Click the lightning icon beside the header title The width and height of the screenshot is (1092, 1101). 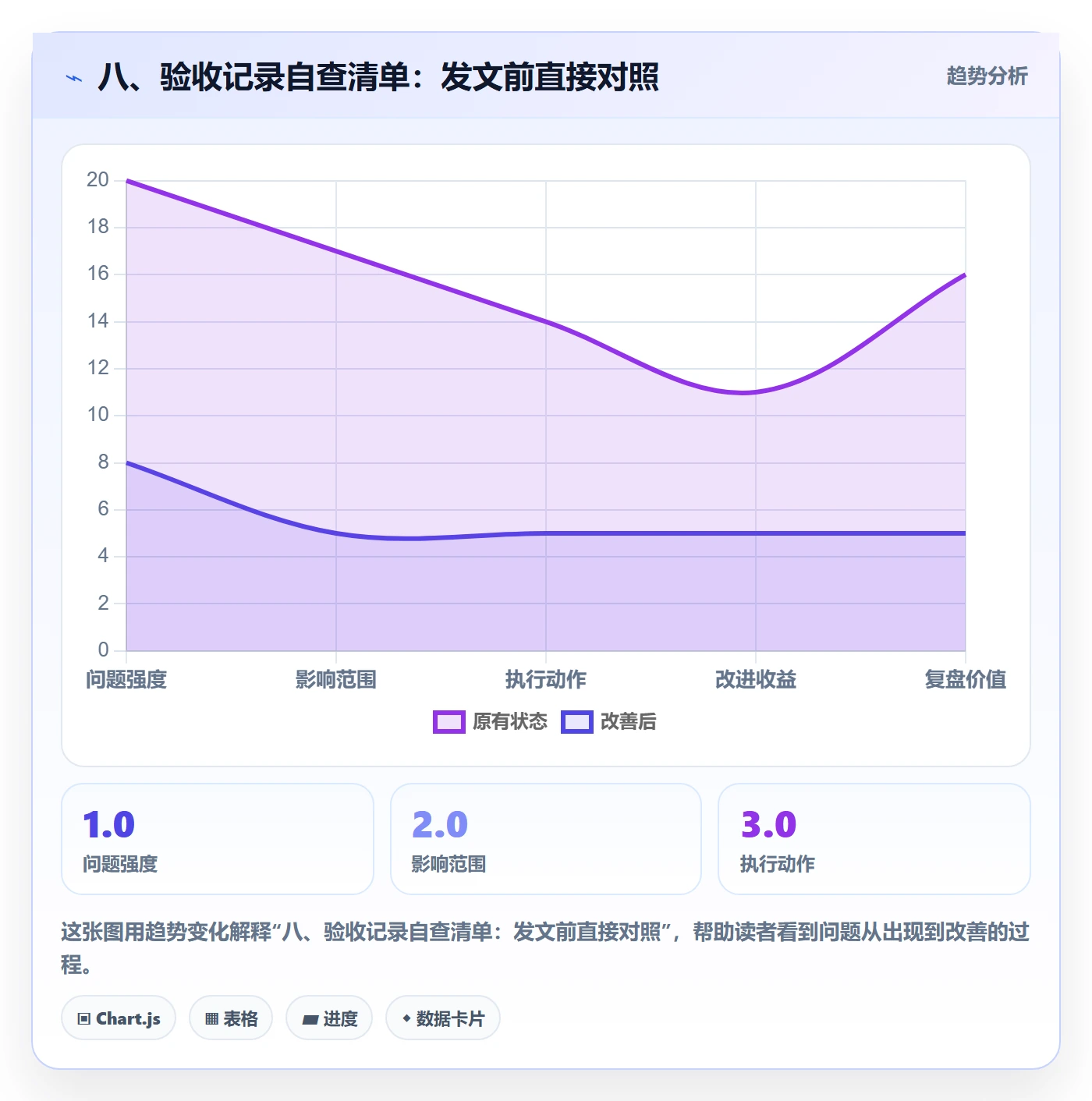coord(74,78)
